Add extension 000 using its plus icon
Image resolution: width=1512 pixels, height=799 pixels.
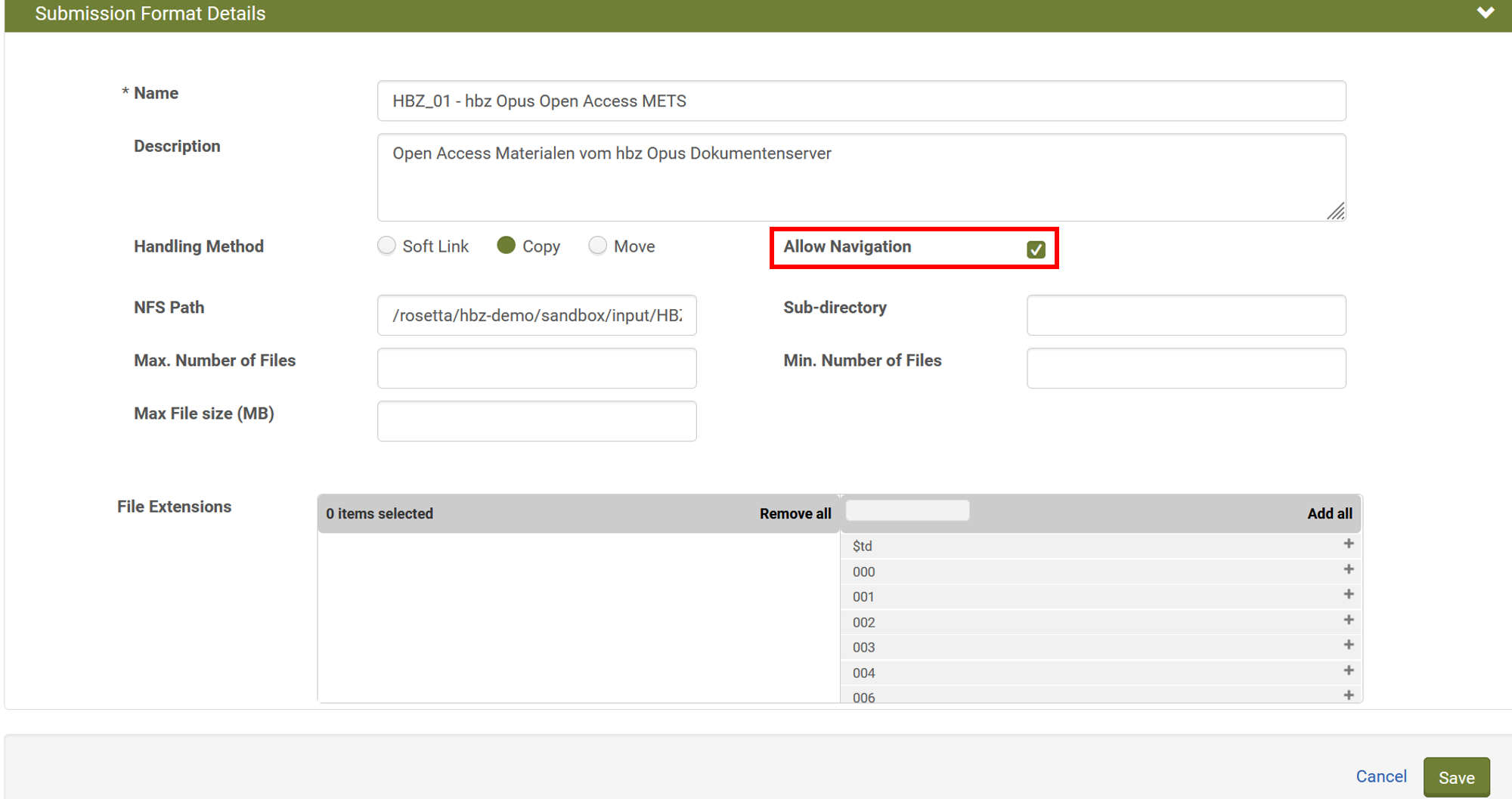(x=1348, y=570)
